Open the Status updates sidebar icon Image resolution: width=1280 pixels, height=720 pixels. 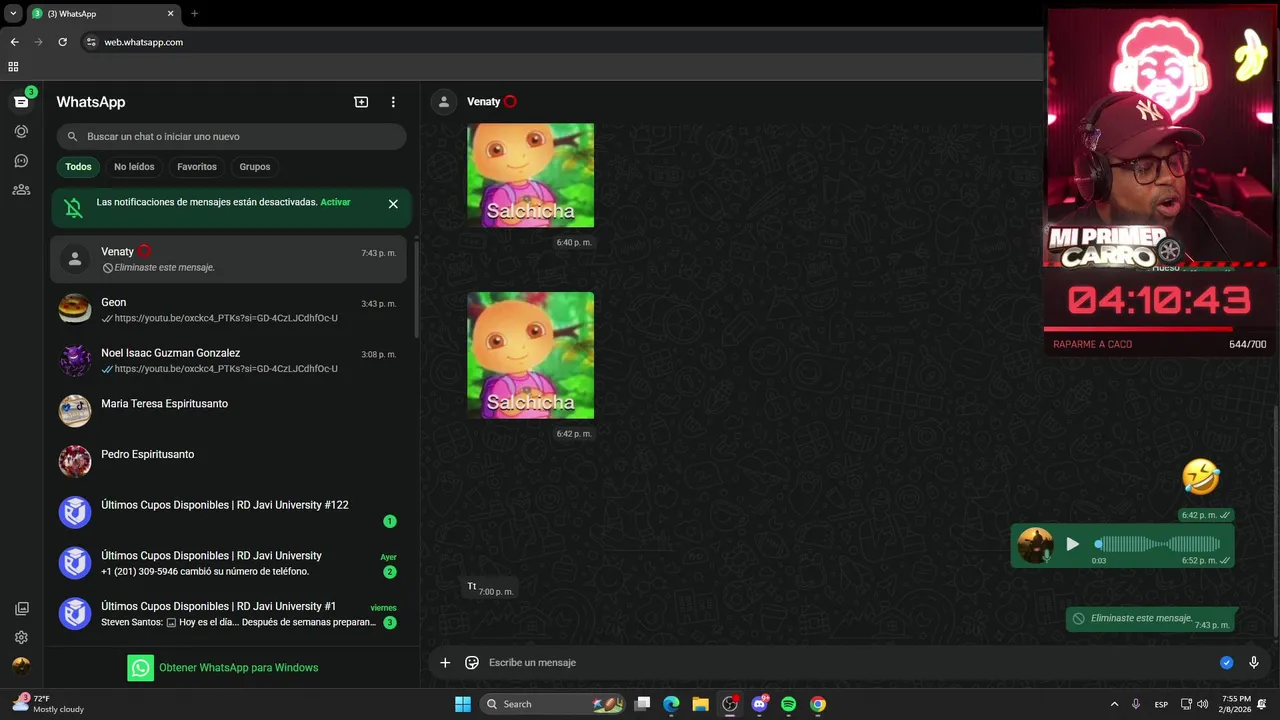click(x=21, y=131)
